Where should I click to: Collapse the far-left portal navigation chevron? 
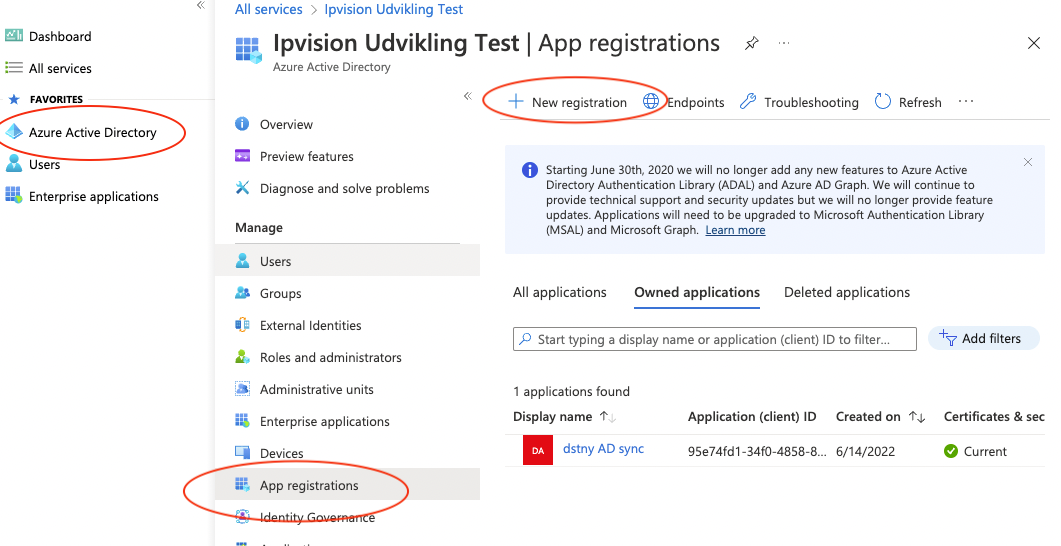[200, 5]
